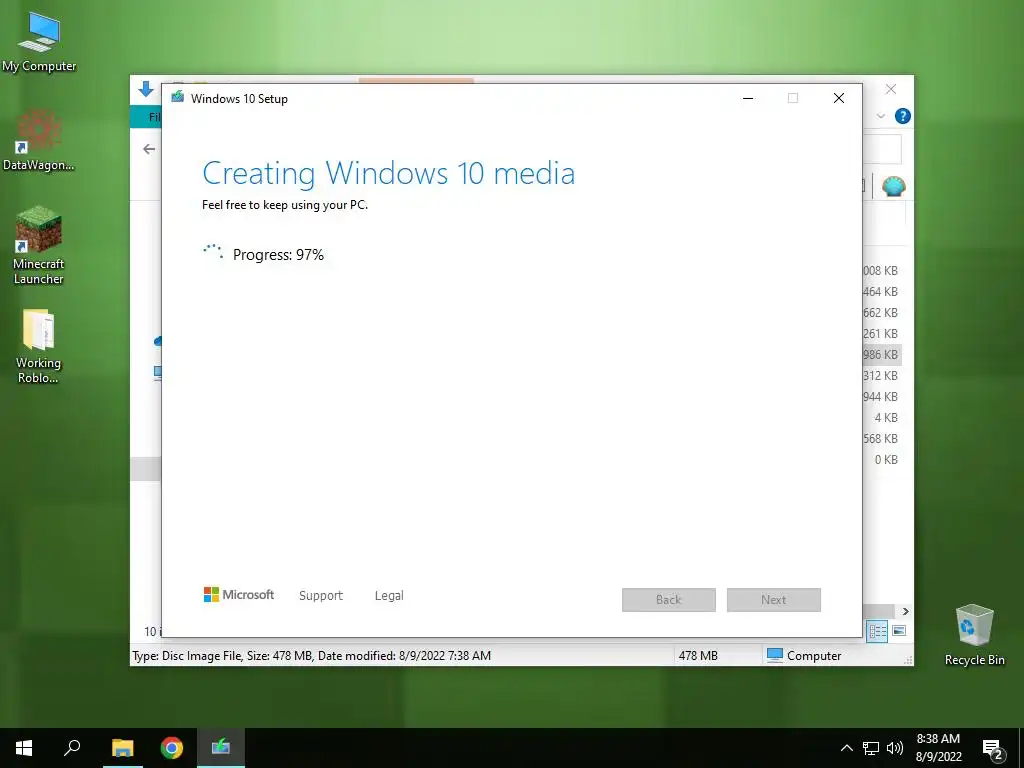
Task: Open the volume speaker tray icon
Action: [x=895, y=748]
